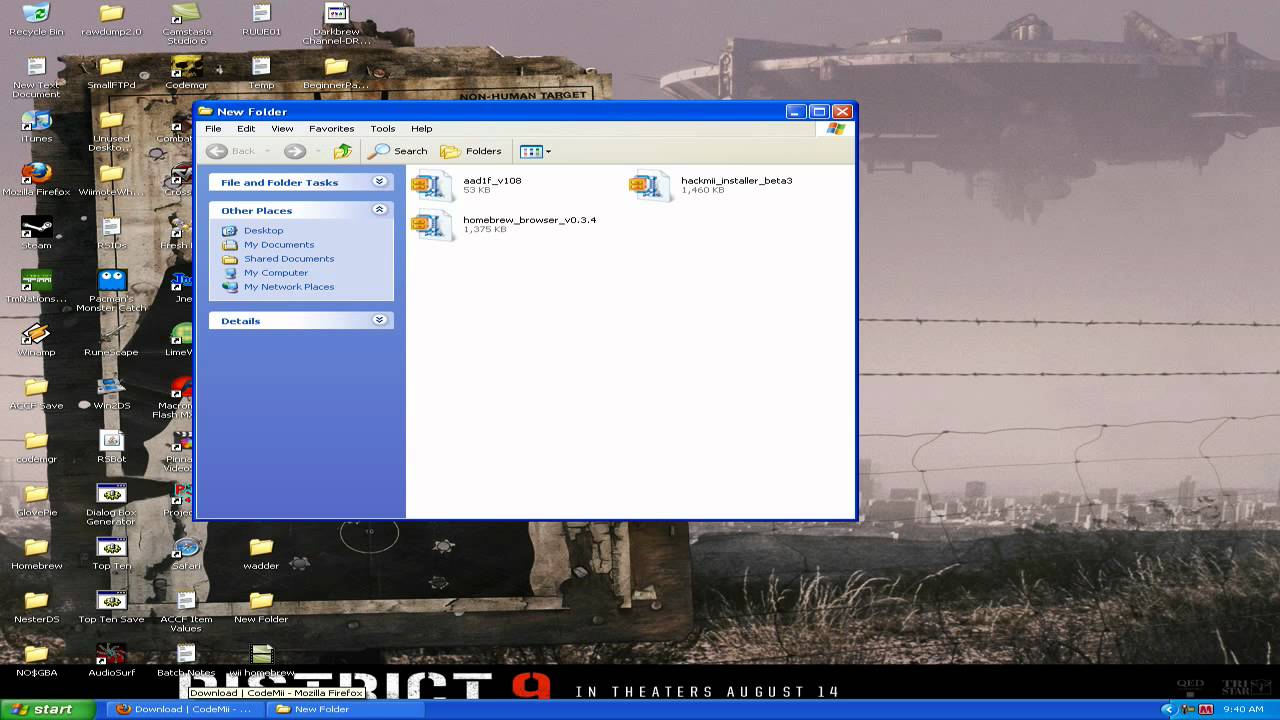1280x720 pixels.
Task: Select the rawdump2.0 folder on desktop
Action: pos(111,19)
